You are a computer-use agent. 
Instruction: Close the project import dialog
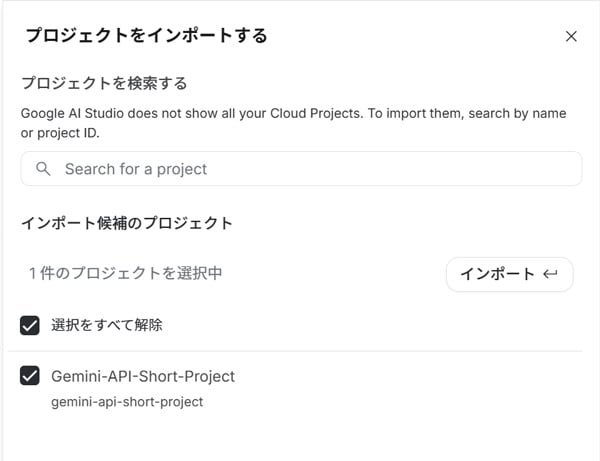tap(571, 36)
